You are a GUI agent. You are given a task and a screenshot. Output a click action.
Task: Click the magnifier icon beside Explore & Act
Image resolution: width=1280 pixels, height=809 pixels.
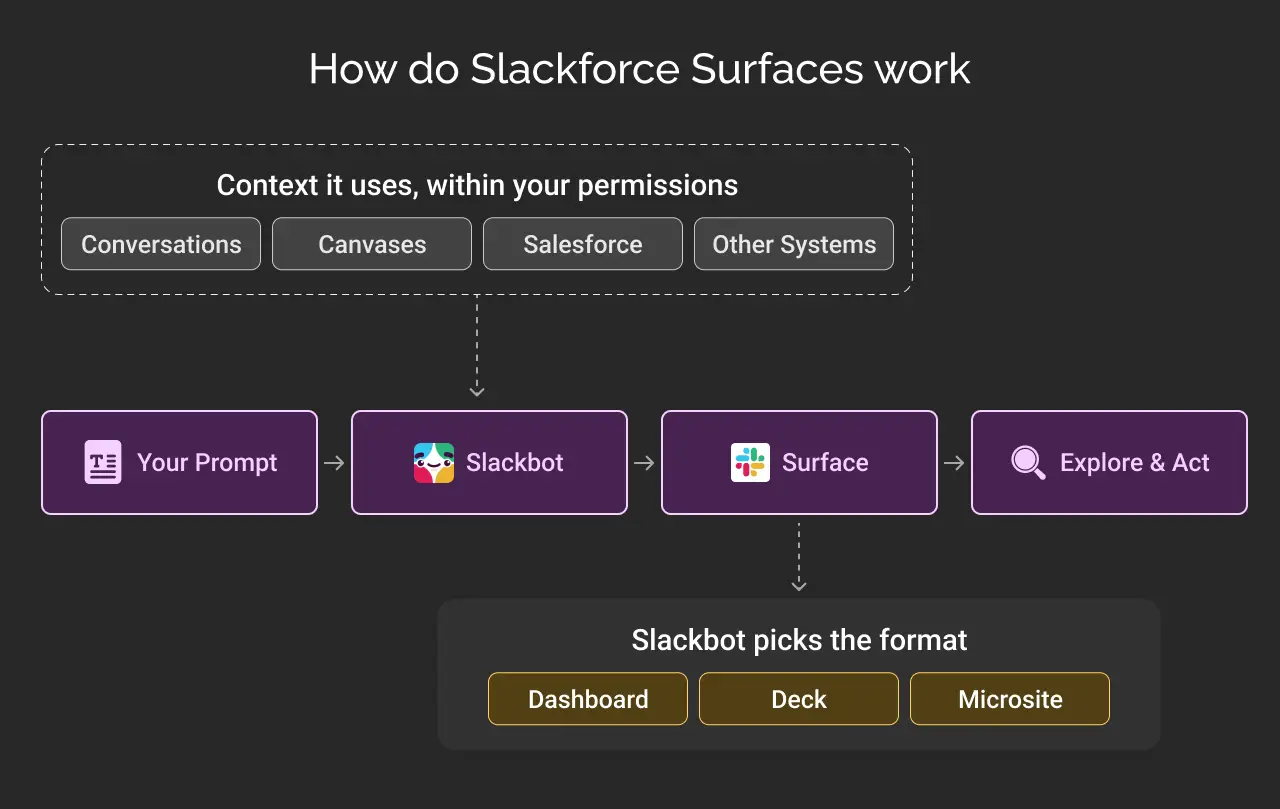click(1028, 463)
